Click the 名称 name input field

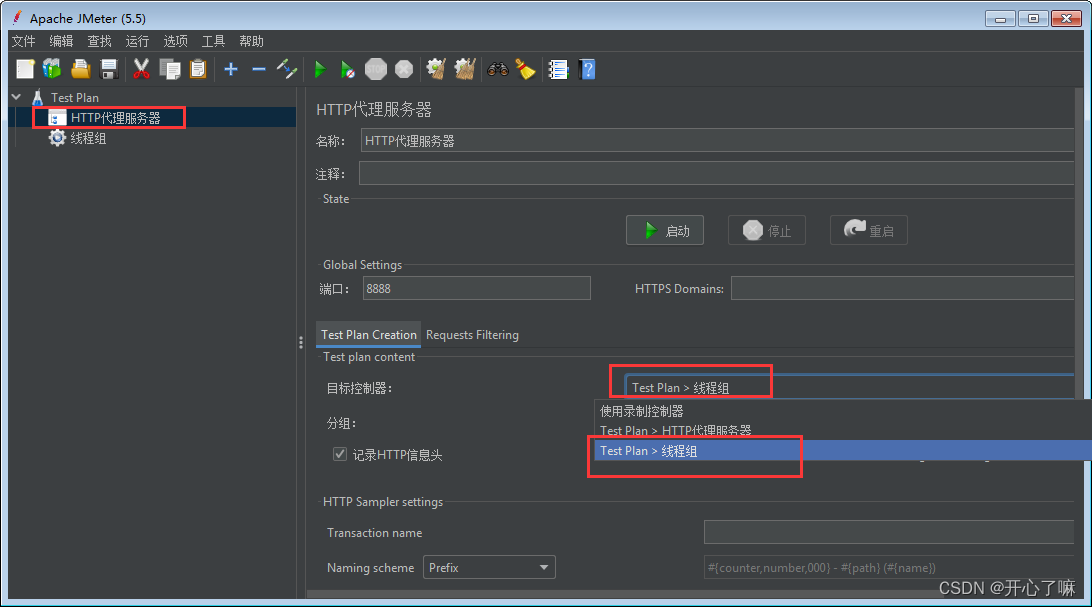tap(717, 141)
